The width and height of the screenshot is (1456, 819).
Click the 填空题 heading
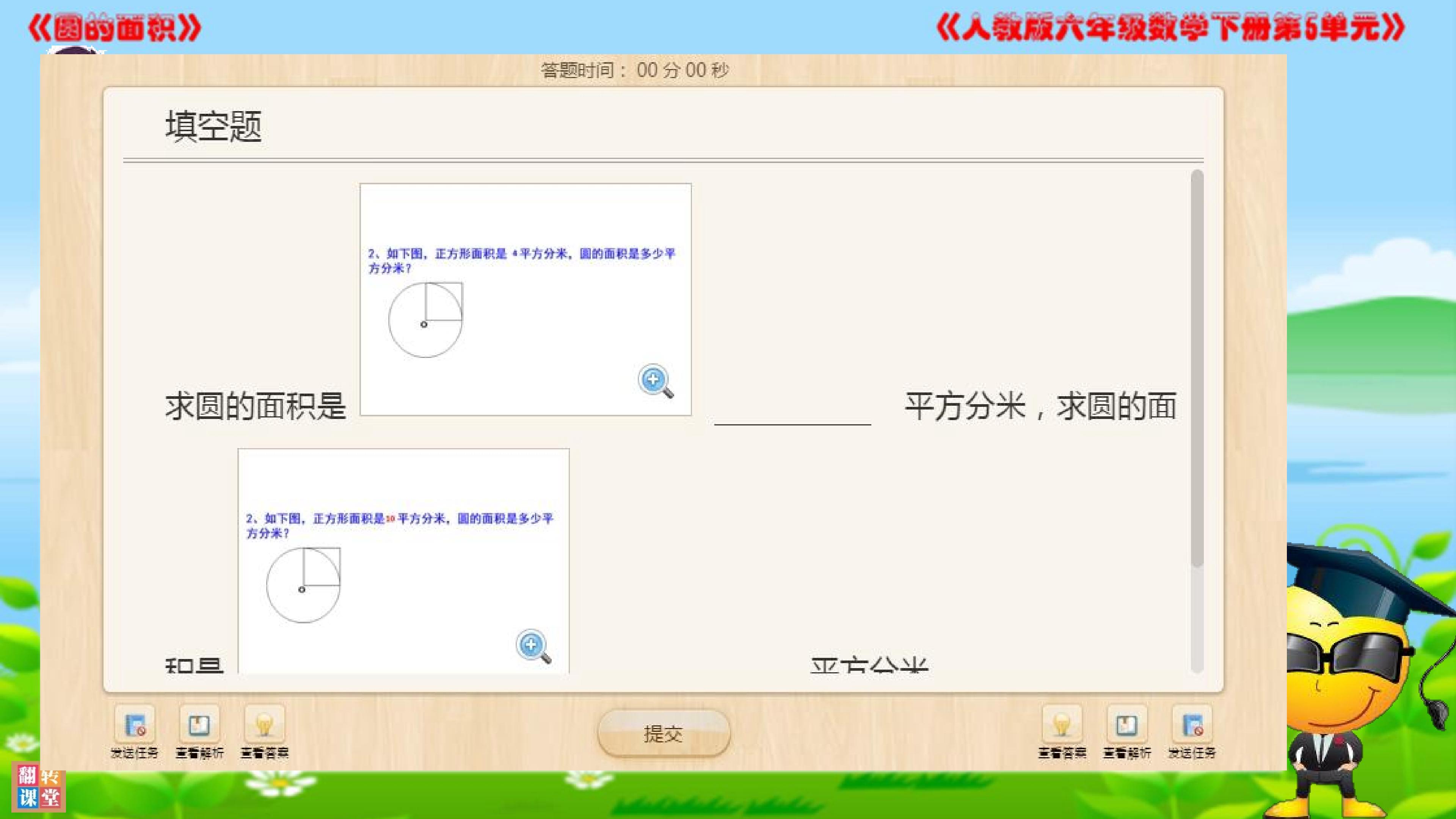213,126
